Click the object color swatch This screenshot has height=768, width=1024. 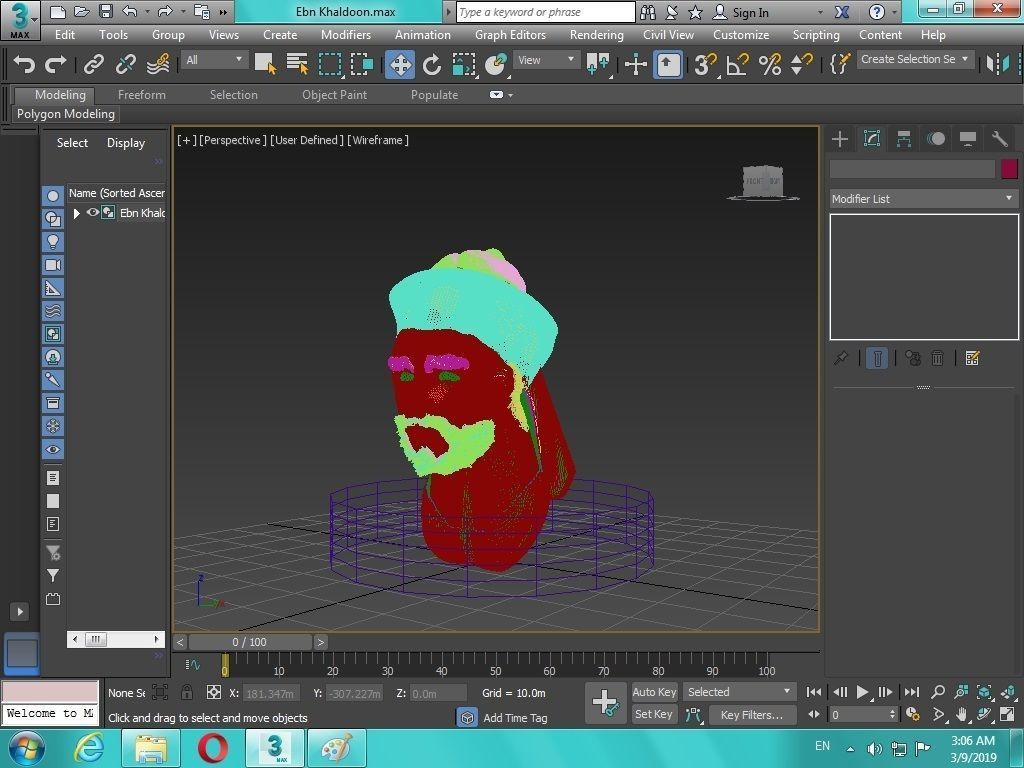click(1009, 169)
